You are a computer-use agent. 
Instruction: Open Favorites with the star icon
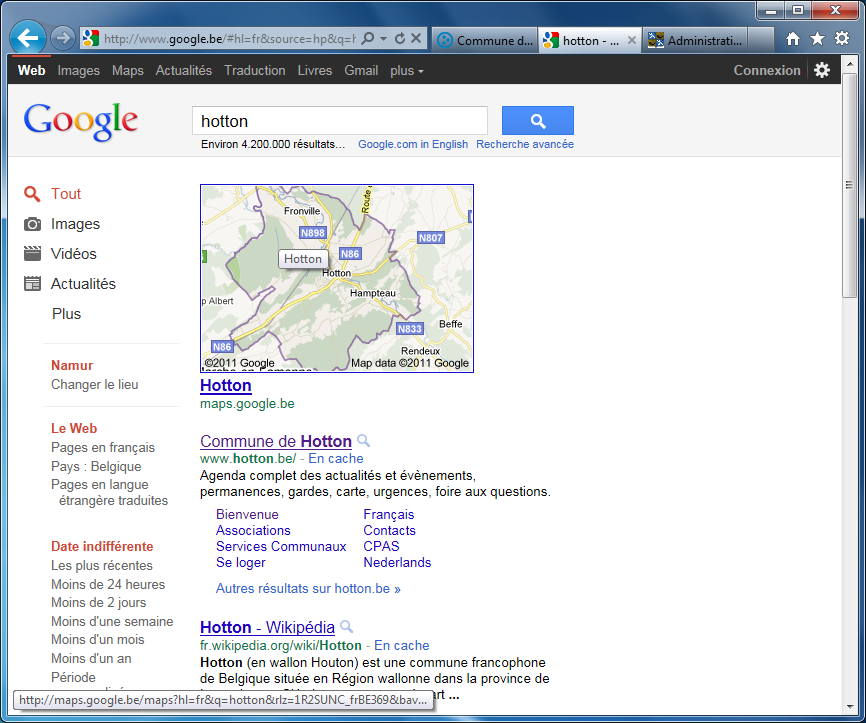817,39
